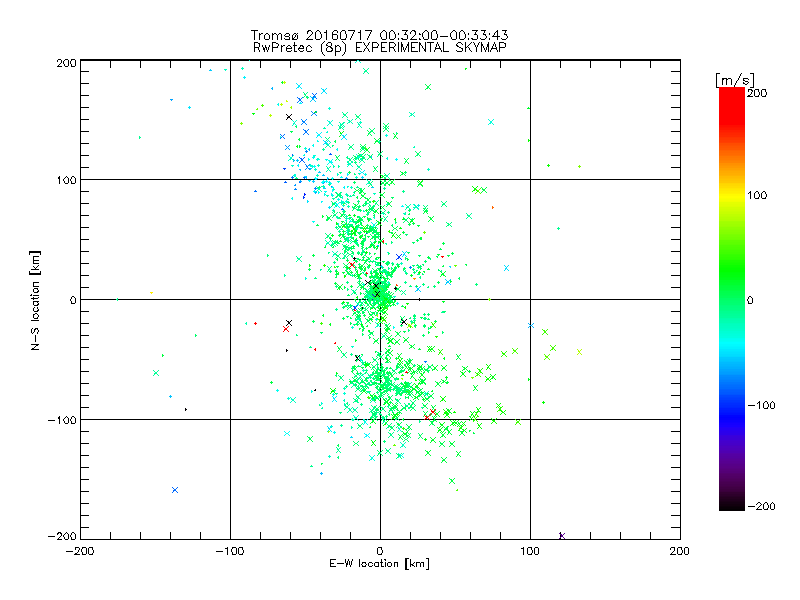Click the "E-W location [km]" axis label
The height and width of the screenshot is (600, 800).
point(379,563)
